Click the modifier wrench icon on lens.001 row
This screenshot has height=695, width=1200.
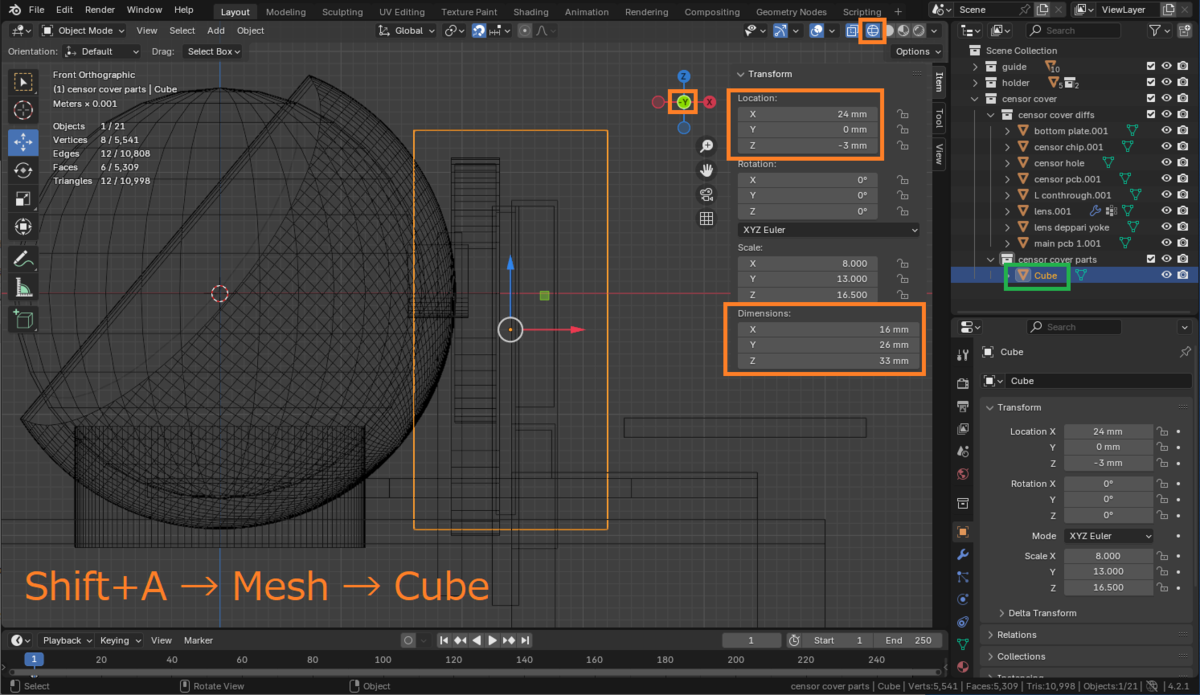(x=1095, y=211)
